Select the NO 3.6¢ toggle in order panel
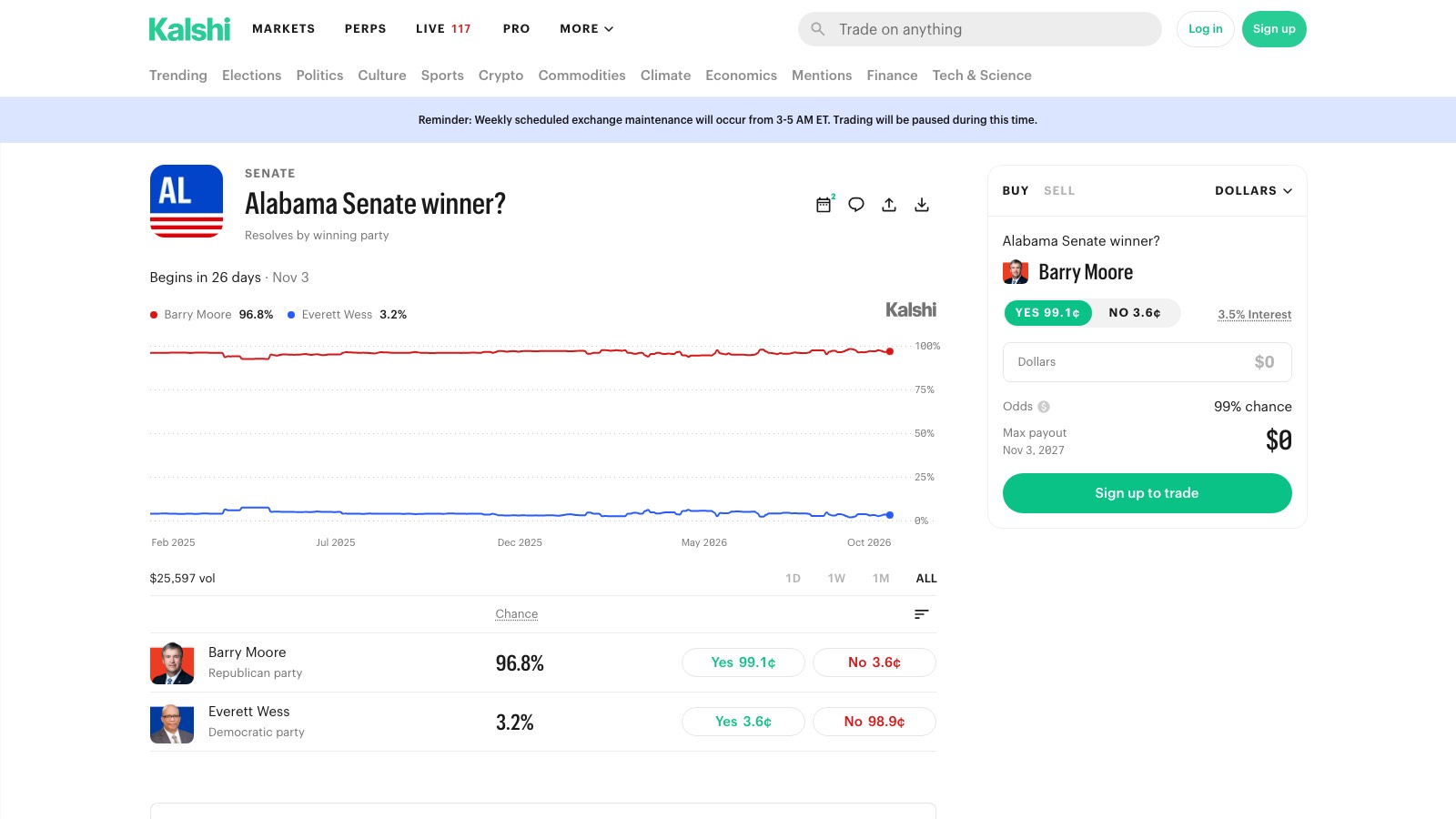Viewport: 1456px width, 819px height. click(1135, 313)
